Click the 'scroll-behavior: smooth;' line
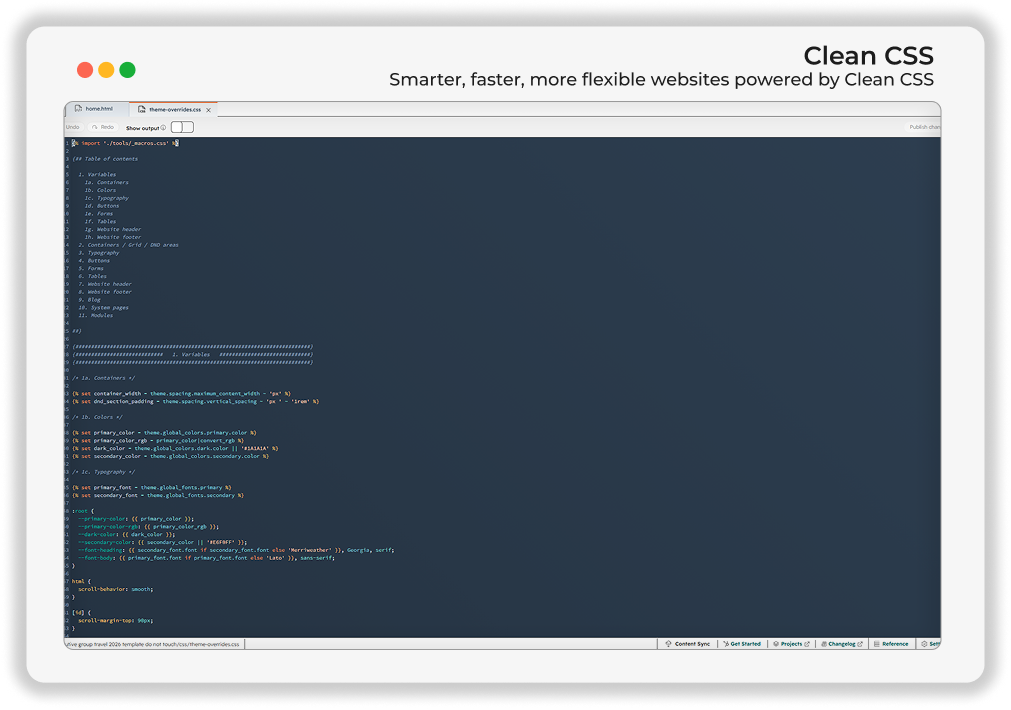 (x=115, y=589)
